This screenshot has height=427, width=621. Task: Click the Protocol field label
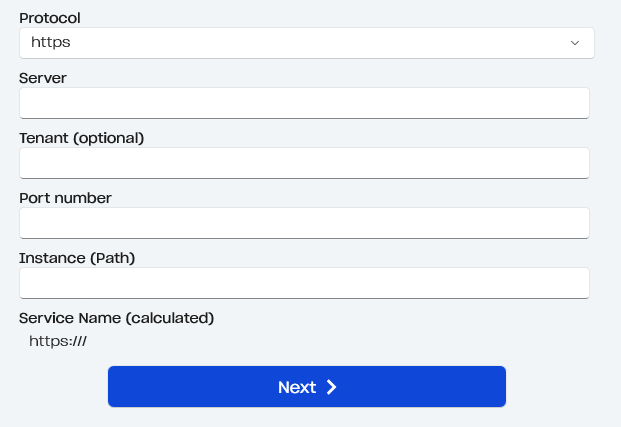[50, 18]
